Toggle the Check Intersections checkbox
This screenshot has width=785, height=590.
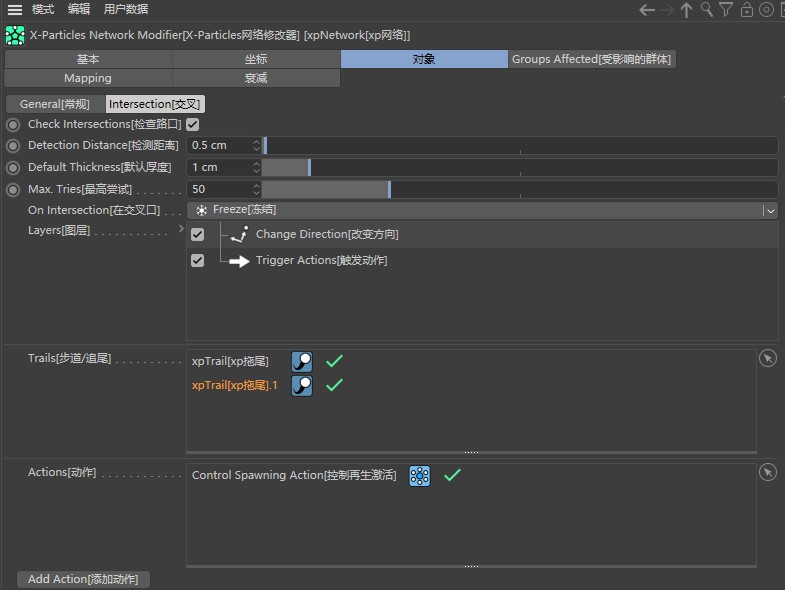point(193,124)
